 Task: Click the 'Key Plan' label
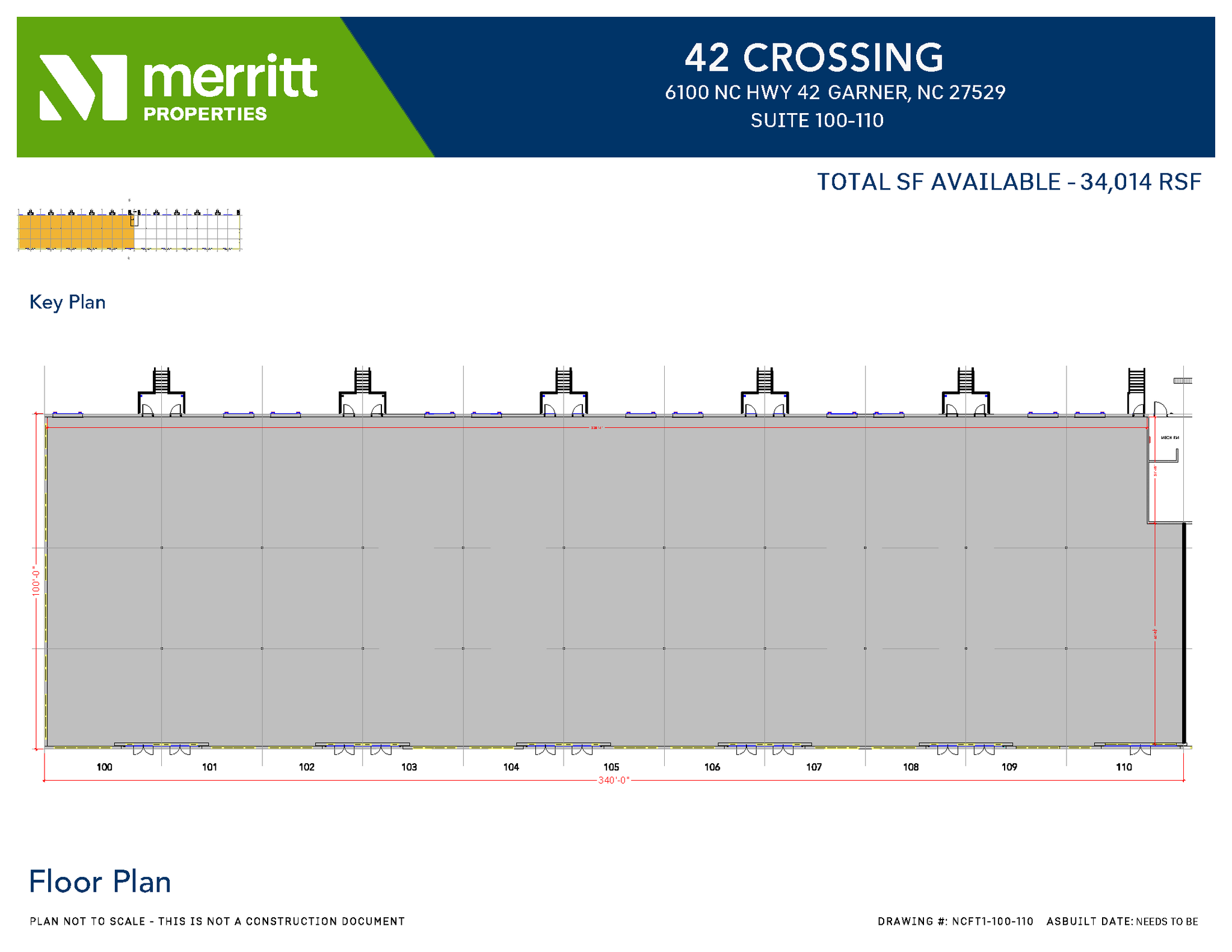[67, 302]
